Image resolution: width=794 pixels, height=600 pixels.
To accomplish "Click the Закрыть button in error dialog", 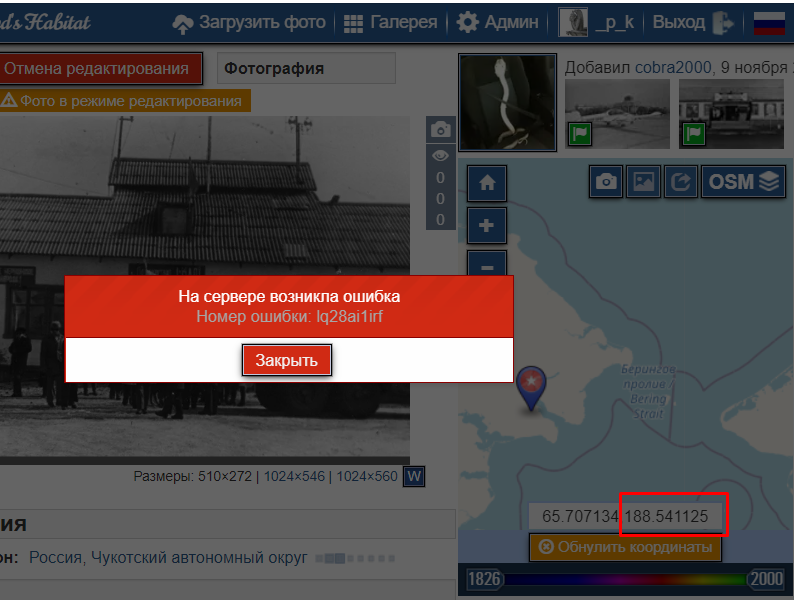I will point(287,360).
